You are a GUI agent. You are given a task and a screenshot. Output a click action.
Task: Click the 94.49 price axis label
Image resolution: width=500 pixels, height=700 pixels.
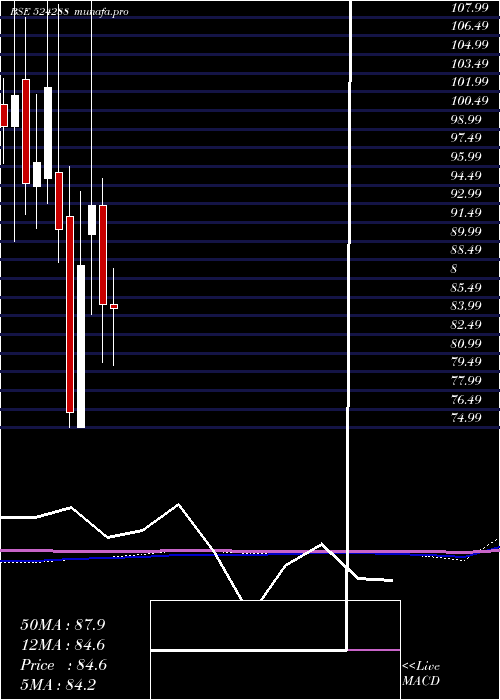(466, 175)
